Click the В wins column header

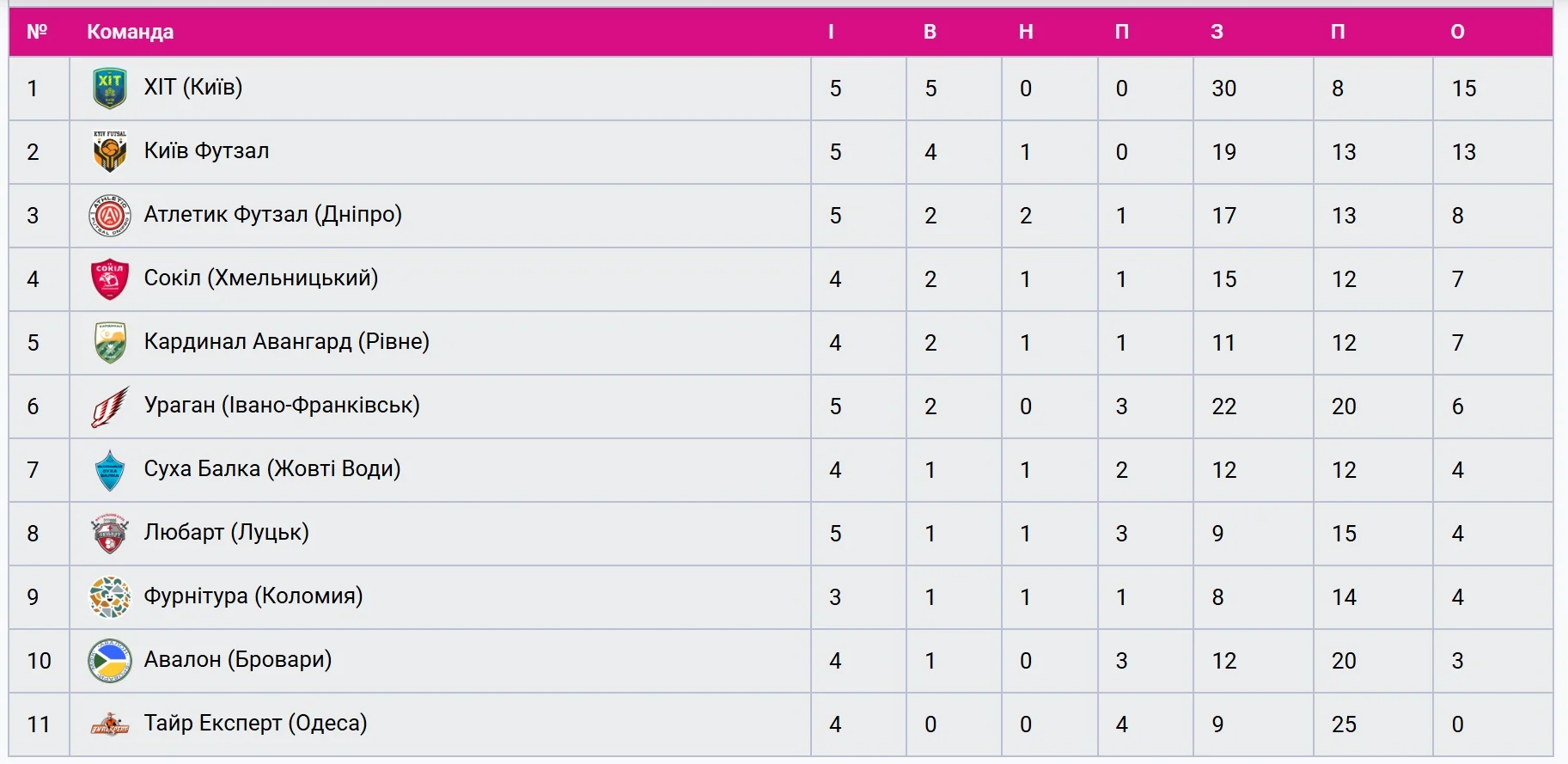click(x=930, y=32)
